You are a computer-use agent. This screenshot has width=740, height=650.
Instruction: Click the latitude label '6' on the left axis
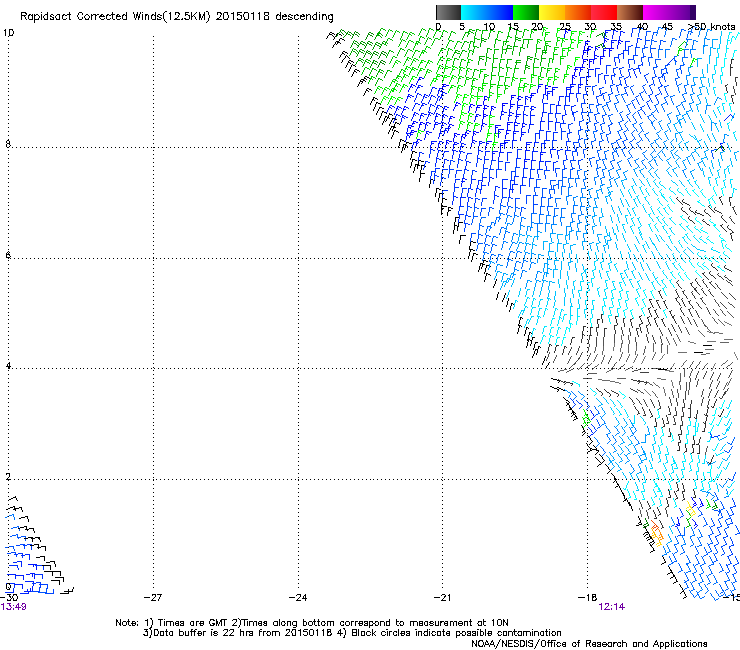coord(8,255)
